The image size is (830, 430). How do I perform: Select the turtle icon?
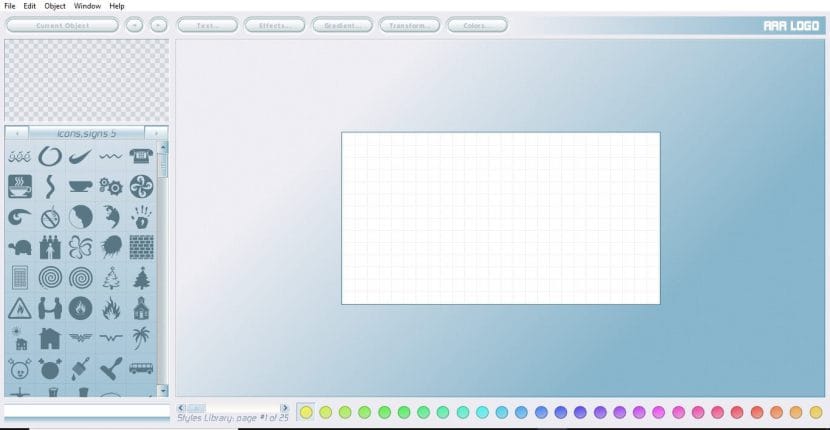[19, 246]
